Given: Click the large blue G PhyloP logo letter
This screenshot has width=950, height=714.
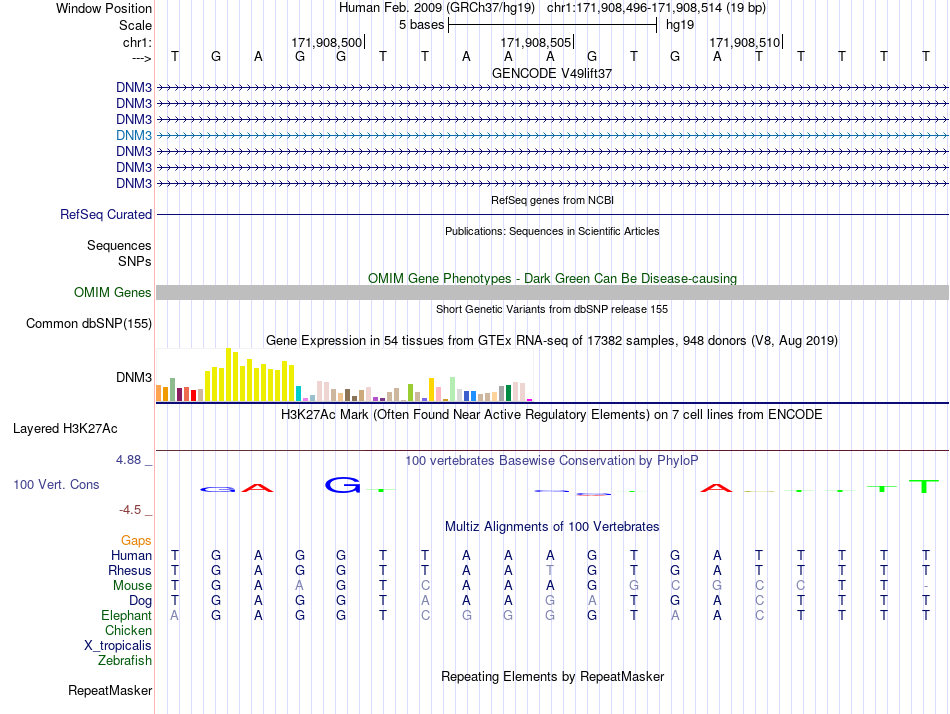Looking at the screenshot, I should 342,485.
